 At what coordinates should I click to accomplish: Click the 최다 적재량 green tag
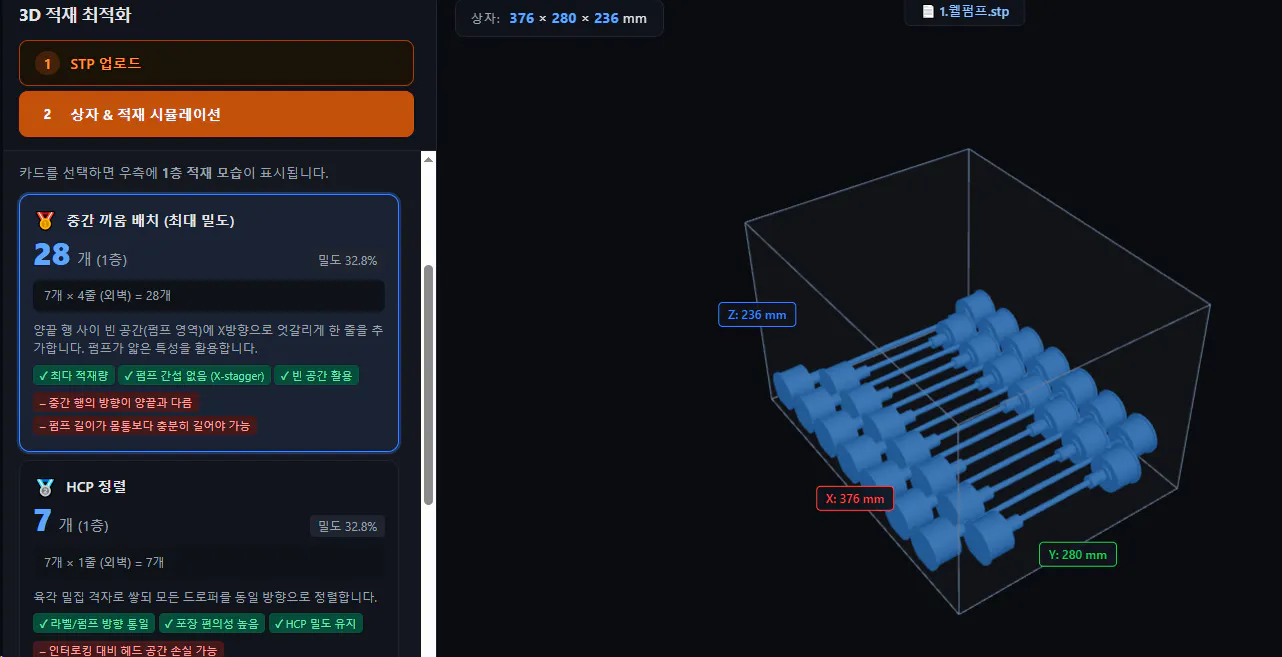(73, 375)
